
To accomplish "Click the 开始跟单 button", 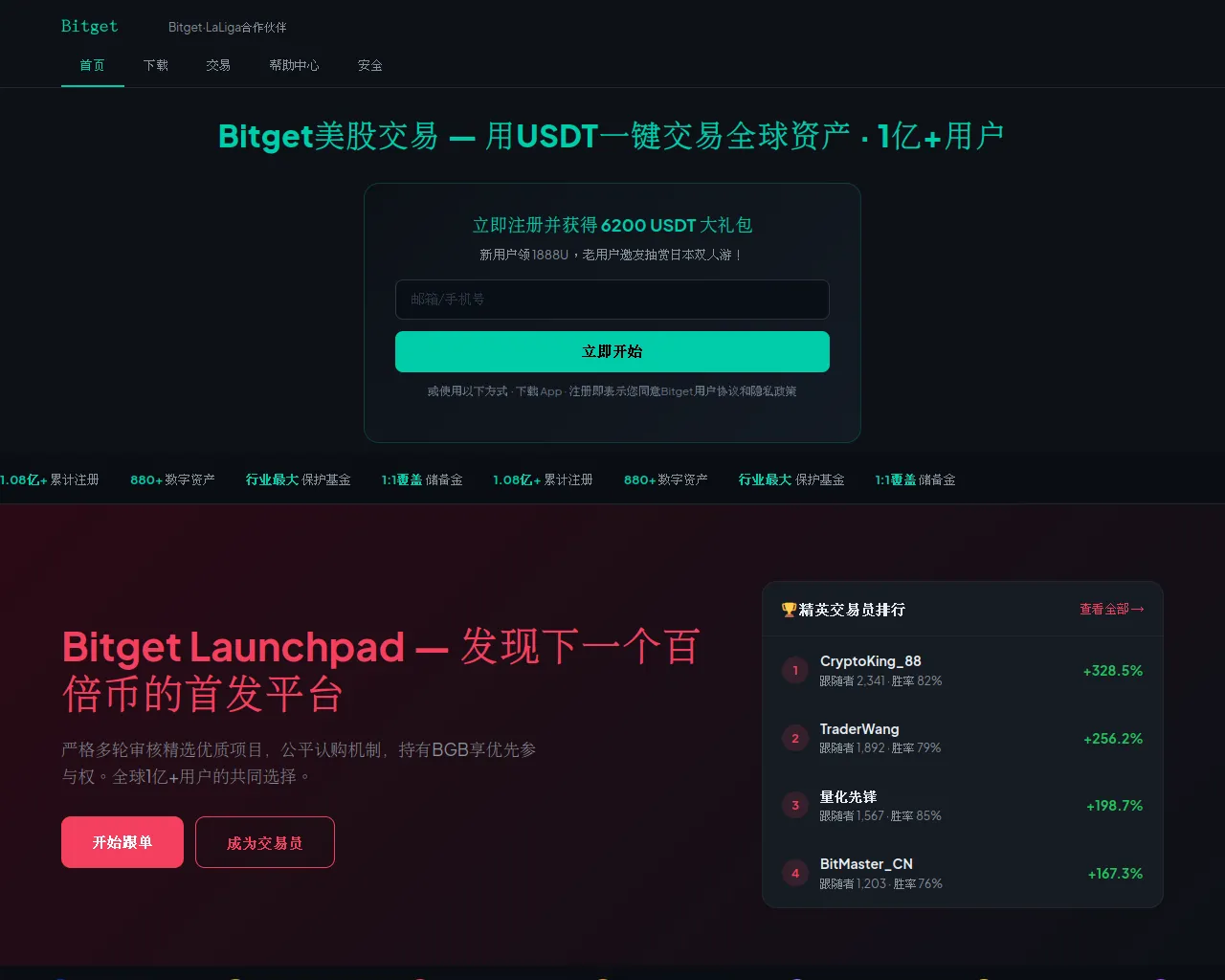I will point(122,842).
